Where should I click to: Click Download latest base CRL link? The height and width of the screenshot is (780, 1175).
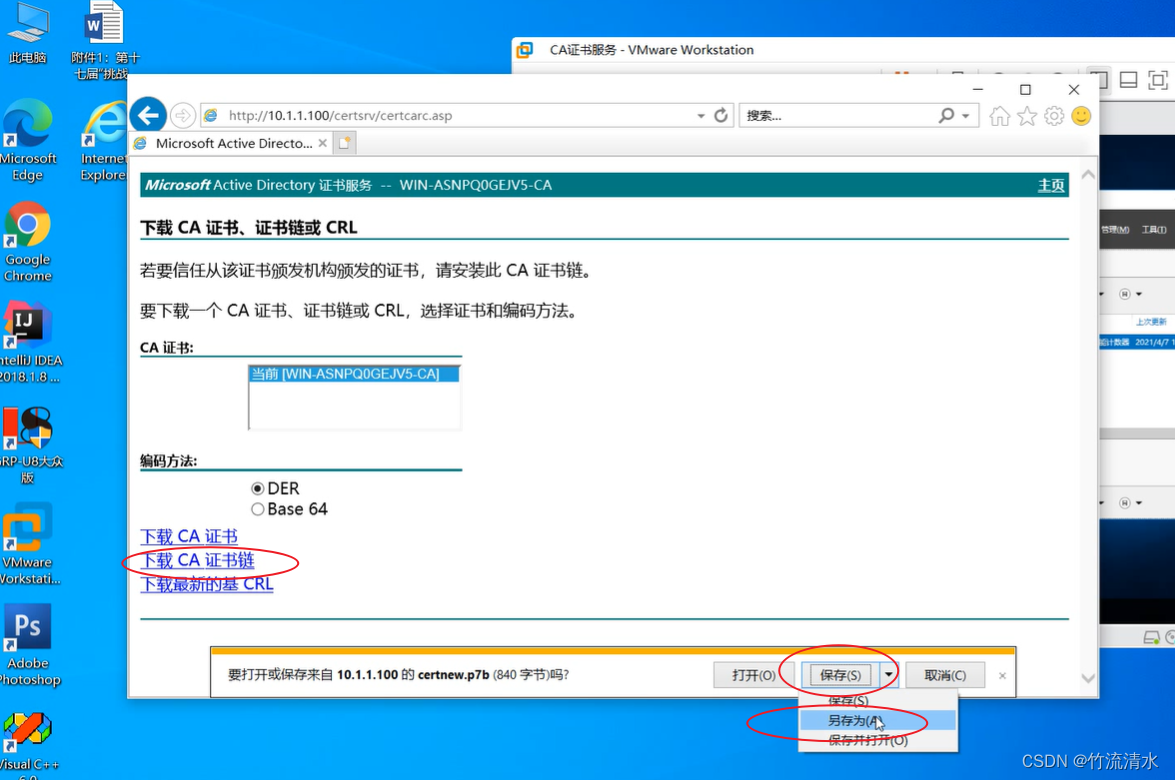pyautogui.click(x=207, y=584)
